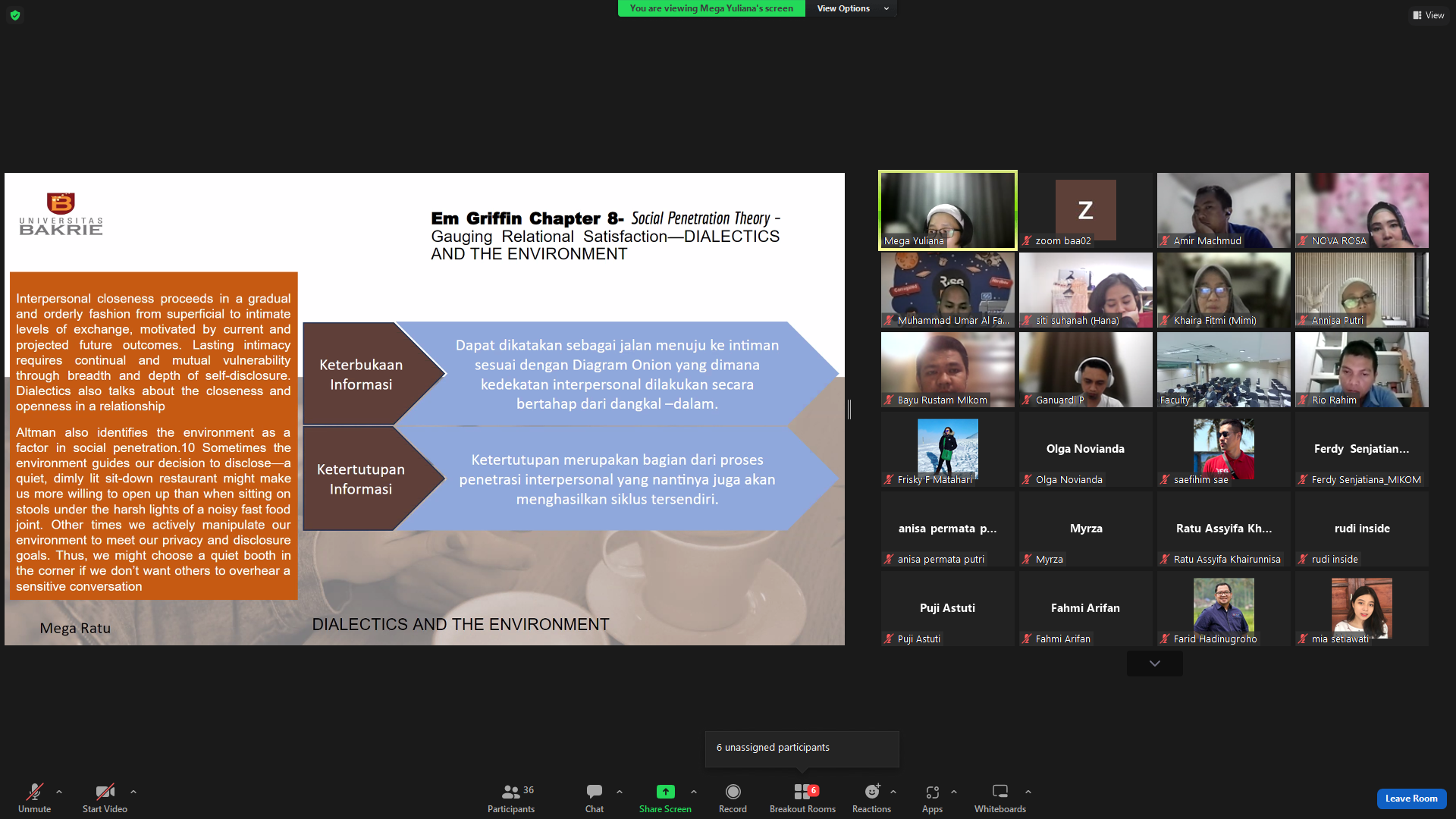Select Amir Machmud's video tile
The width and height of the screenshot is (1456, 819).
(x=1224, y=210)
